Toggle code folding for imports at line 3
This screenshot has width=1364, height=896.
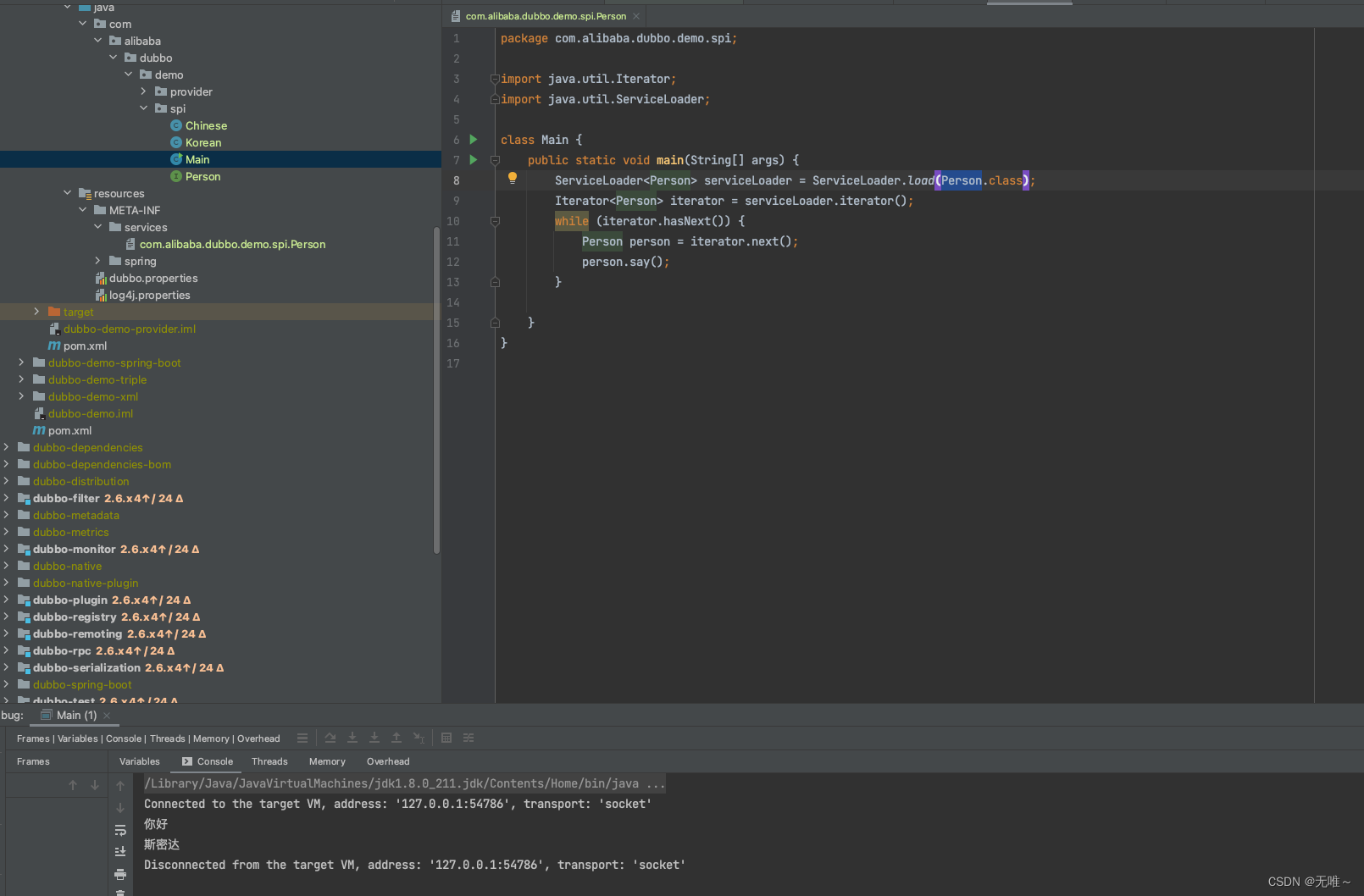[x=495, y=79]
